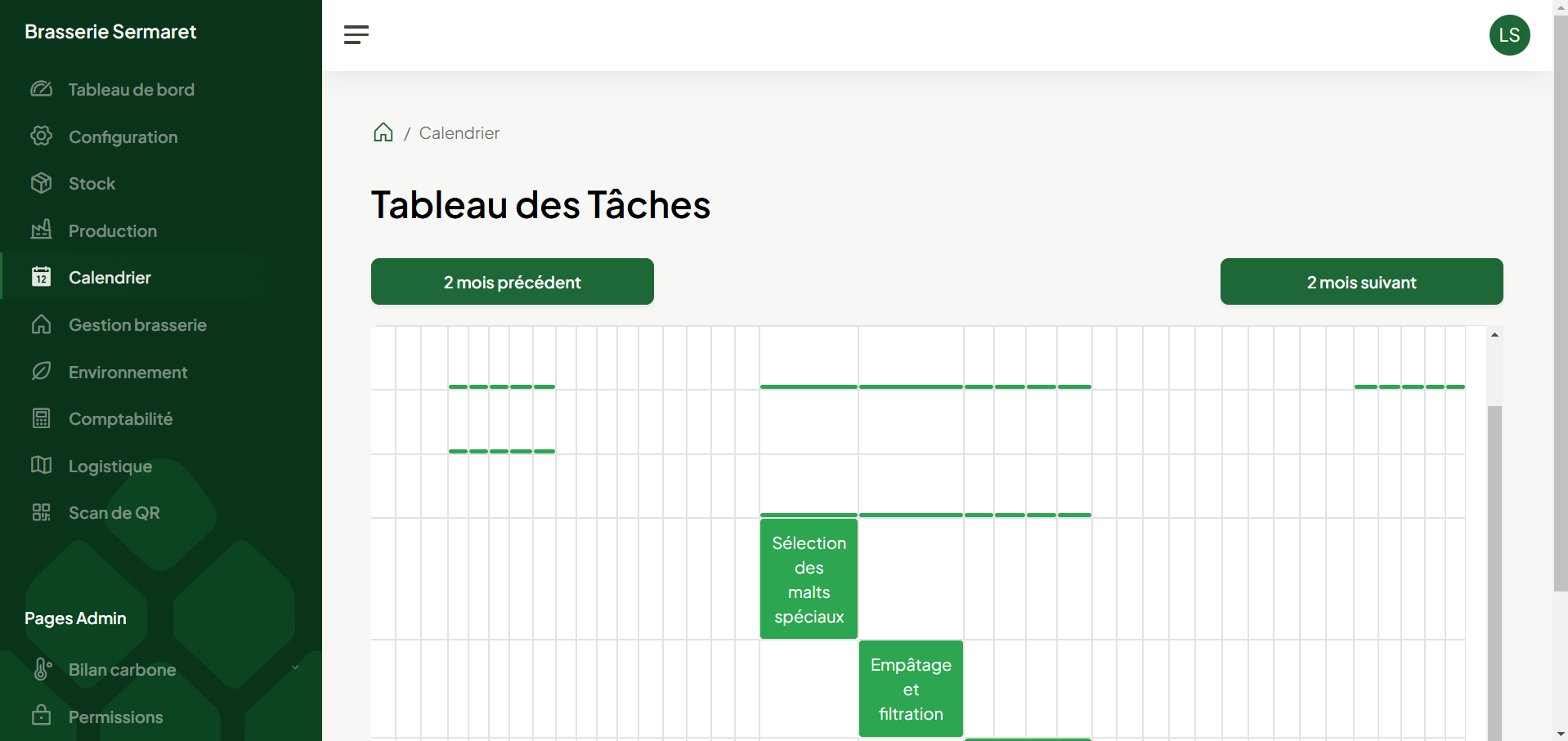Click the Calendrier calendar icon
This screenshot has width=1568, height=741.
pyautogui.click(x=42, y=277)
